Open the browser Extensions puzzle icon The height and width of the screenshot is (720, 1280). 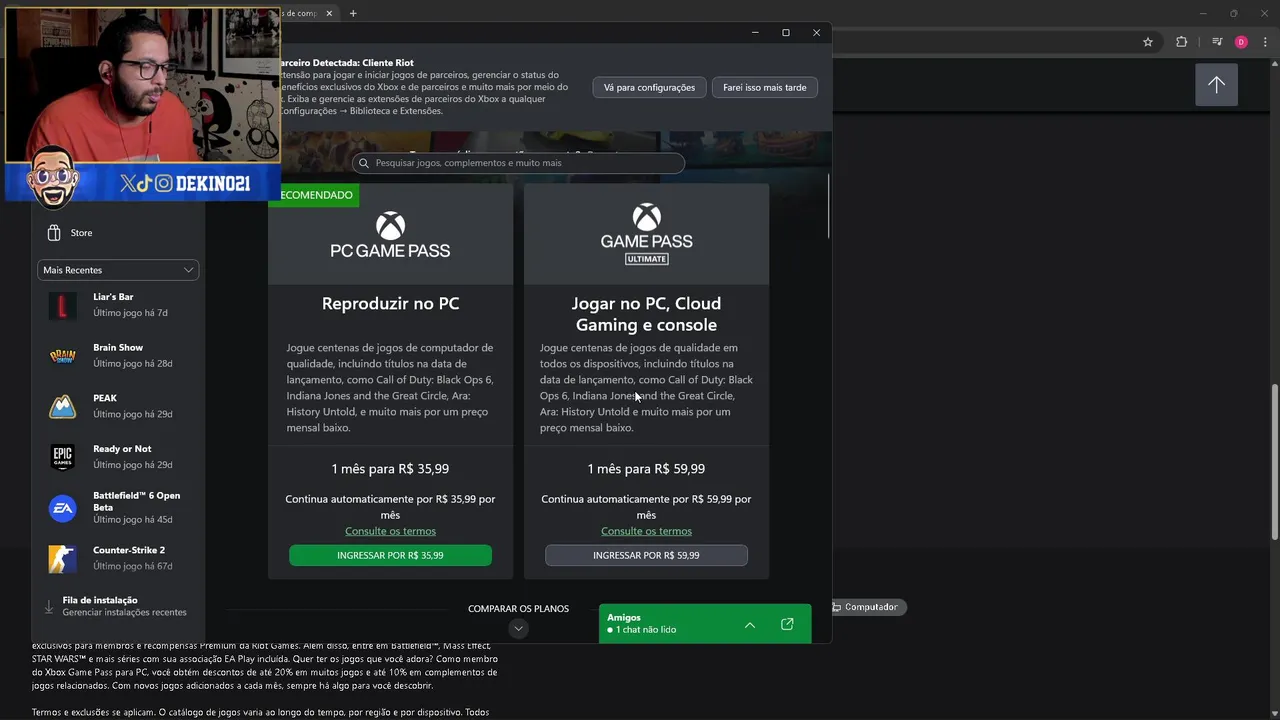tap(1182, 42)
